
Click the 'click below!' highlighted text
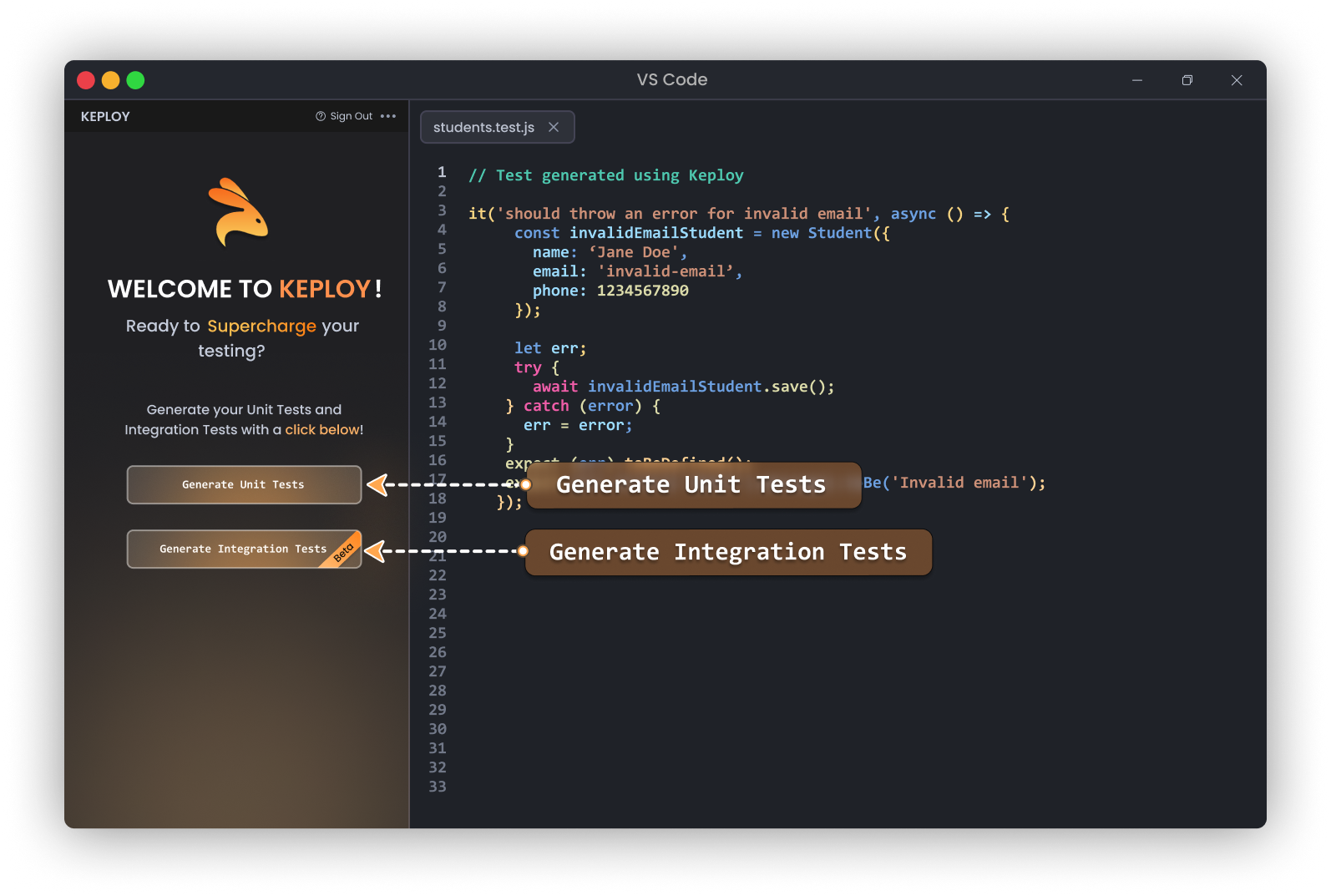click(324, 429)
